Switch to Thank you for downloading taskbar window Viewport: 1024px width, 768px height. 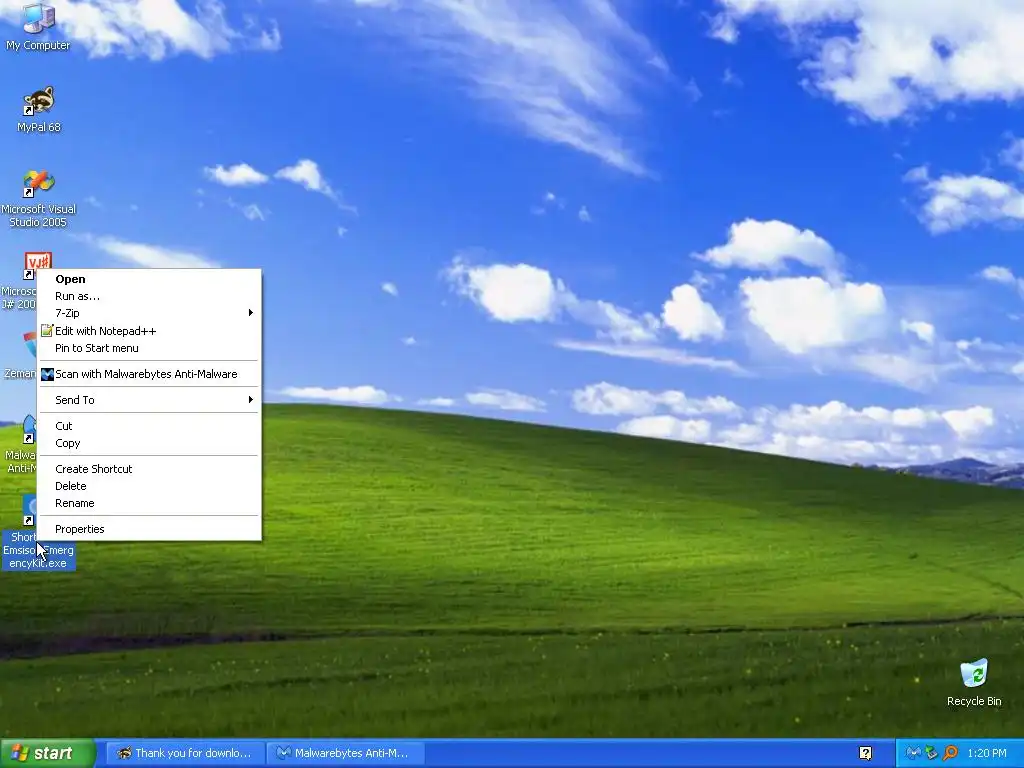185,753
